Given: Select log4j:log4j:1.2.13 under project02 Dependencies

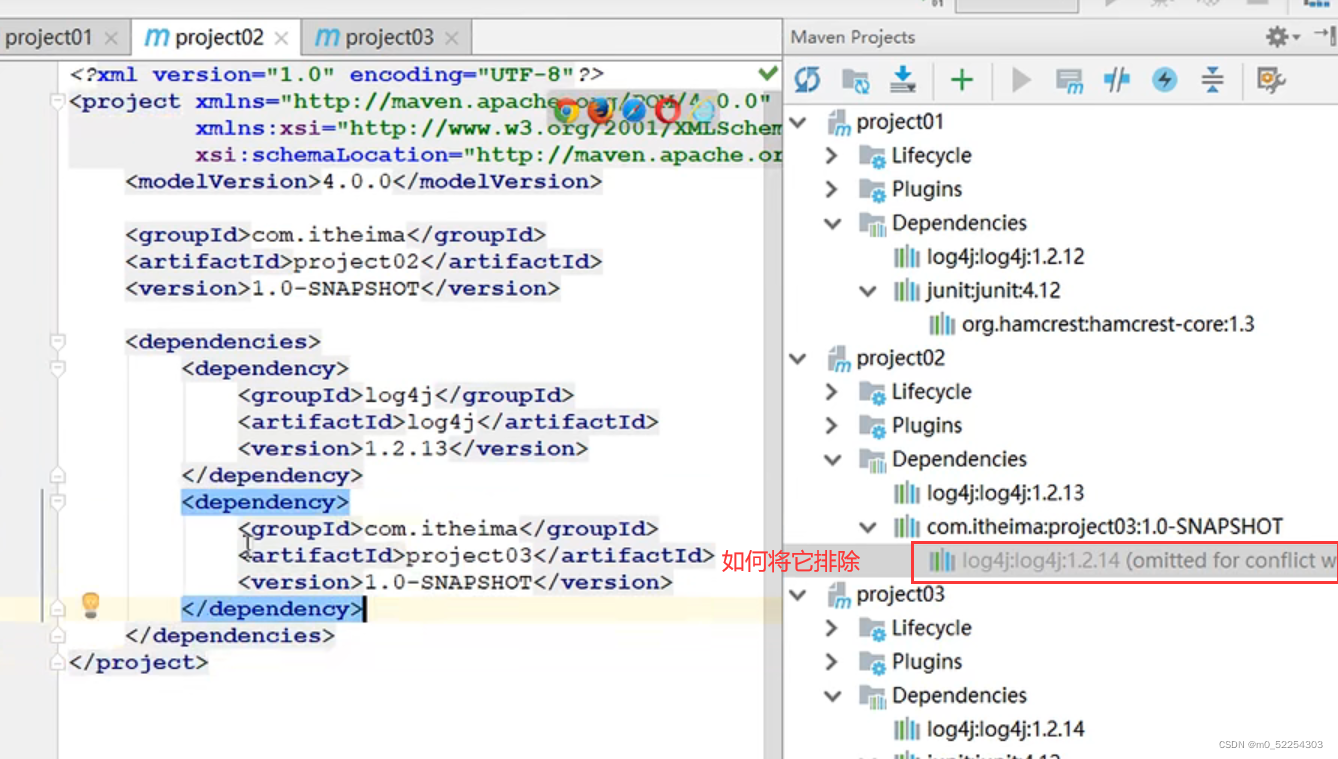Looking at the screenshot, I should pos(1006,493).
